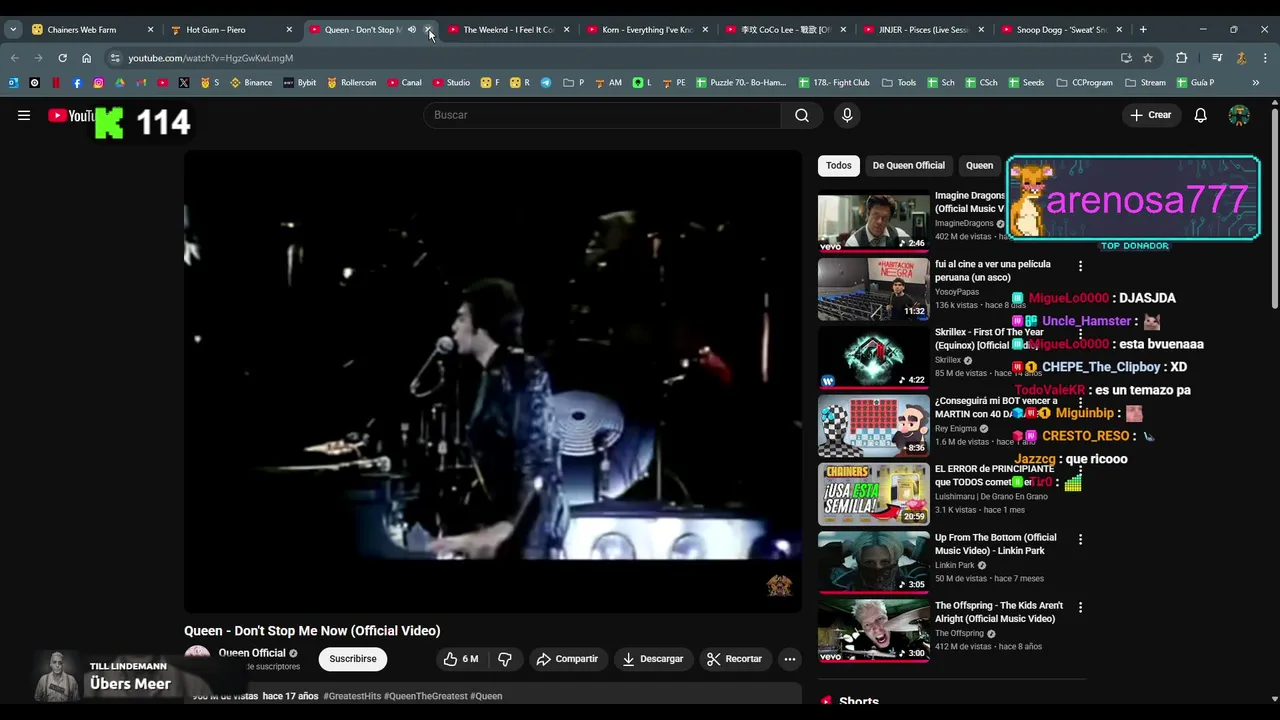Open the Binance bookmark
The width and height of the screenshot is (1280, 720).
point(251,83)
